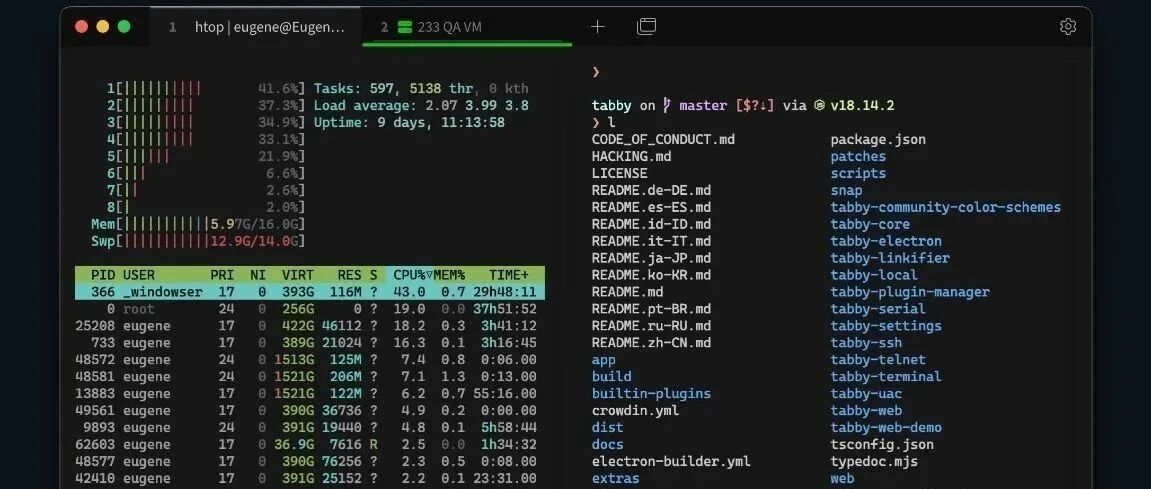1151x489 pixels.
Task: Click the CODE_OF_CONDUCT.md file name
Action: point(663,139)
